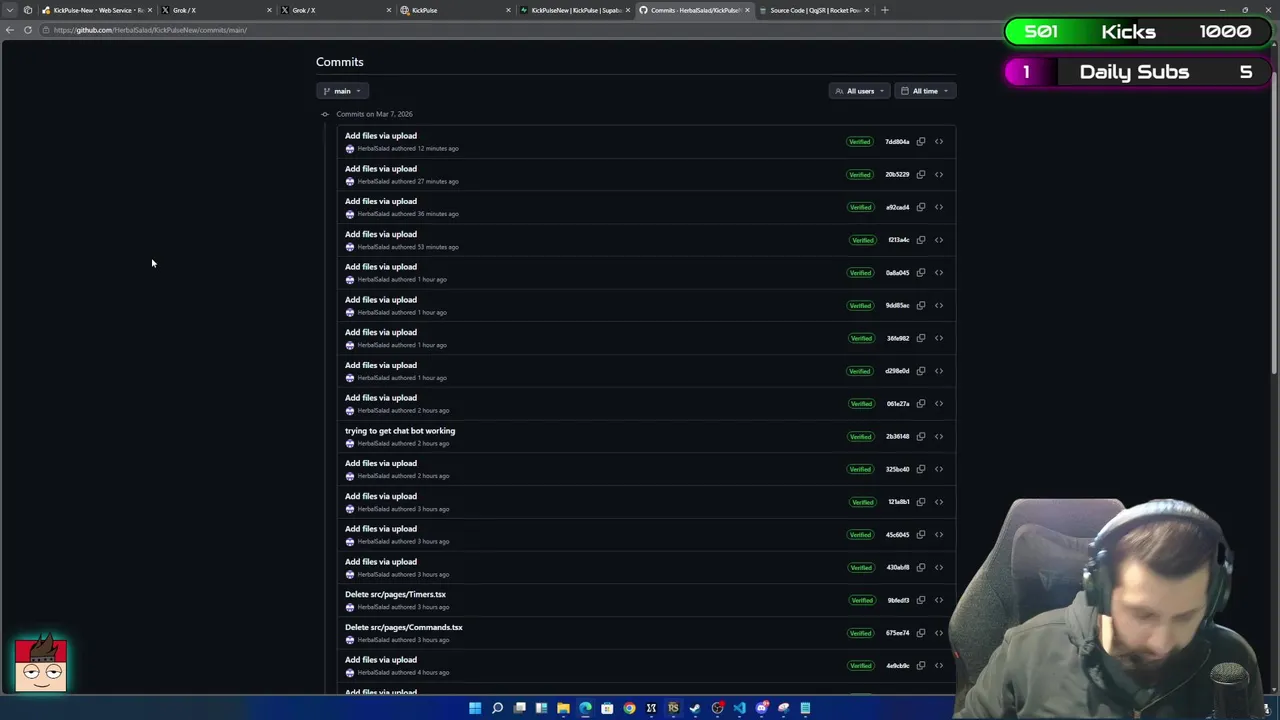The height and width of the screenshot is (720, 1280).
Task: Copy full SHA for commit 7dd804a
Action: (921, 142)
